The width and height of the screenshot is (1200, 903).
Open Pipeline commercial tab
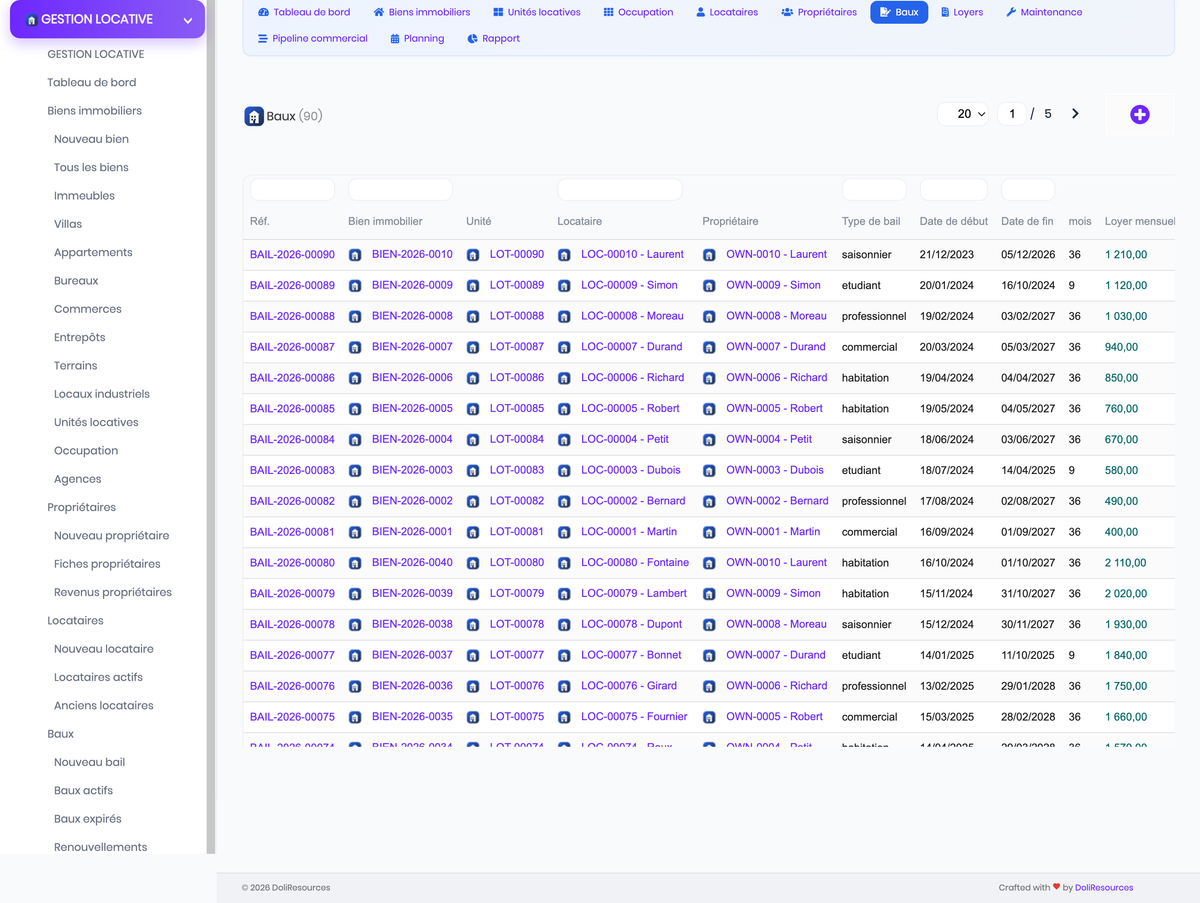313,38
